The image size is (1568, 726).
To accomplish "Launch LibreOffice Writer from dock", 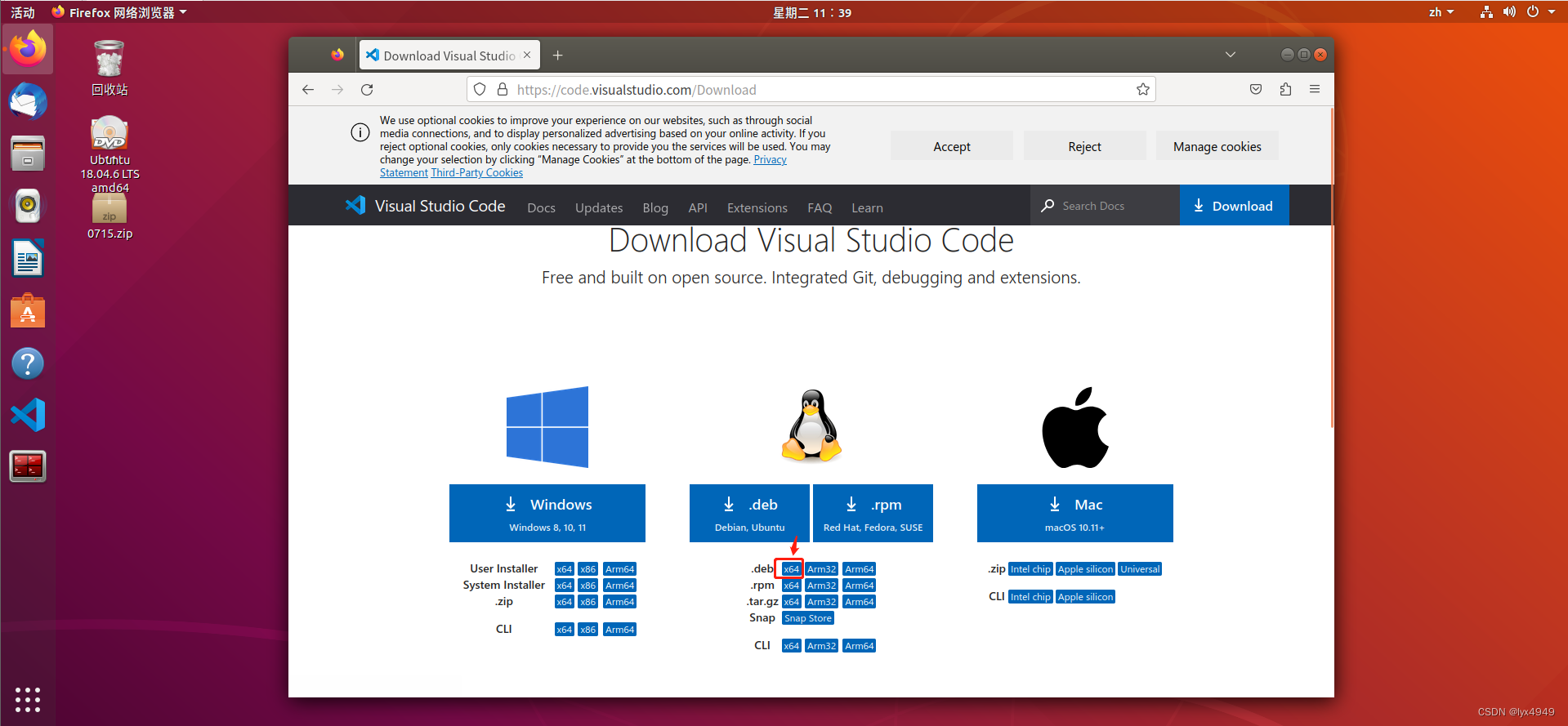I will coord(28,258).
